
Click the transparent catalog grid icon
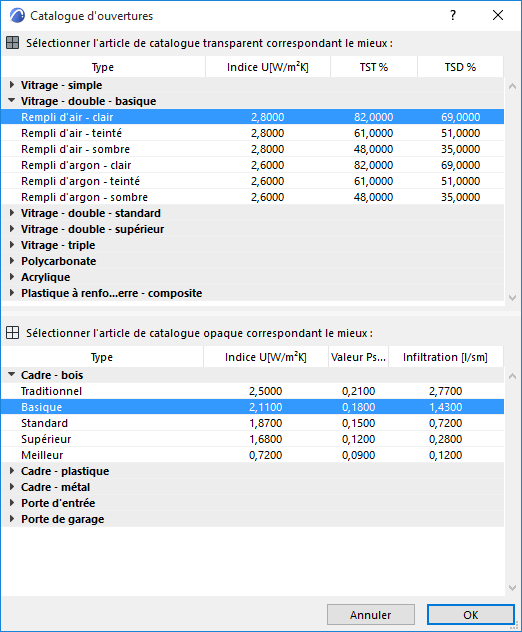[12, 43]
